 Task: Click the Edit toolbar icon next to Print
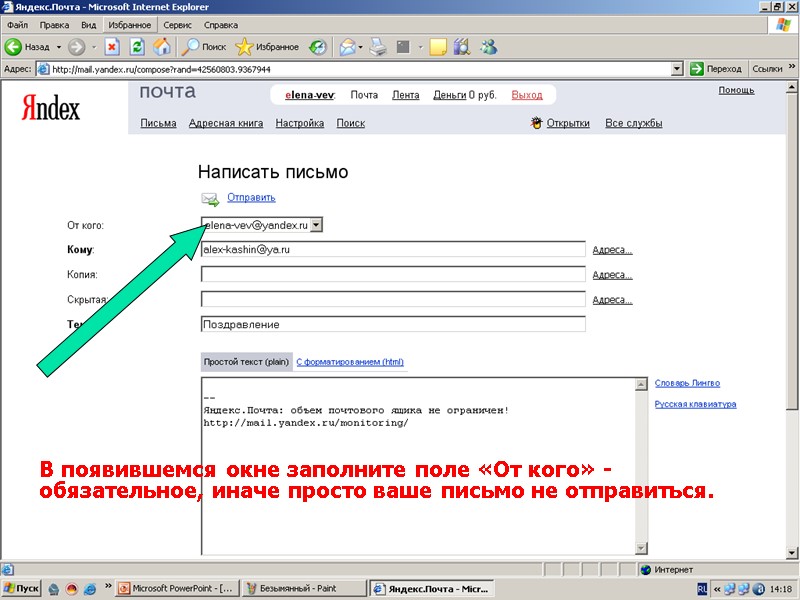pyautogui.click(x=403, y=47)
